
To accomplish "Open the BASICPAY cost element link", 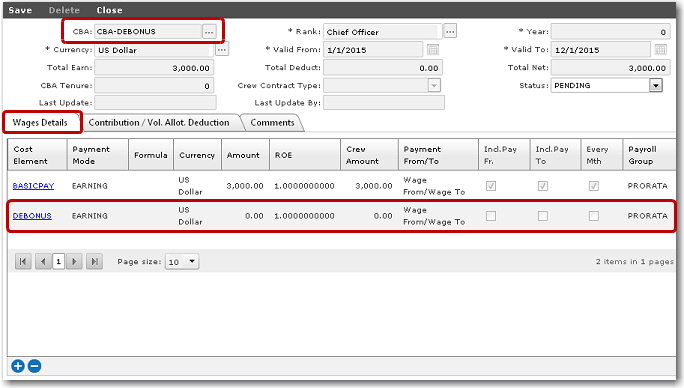I will click(x=33, y=185).
